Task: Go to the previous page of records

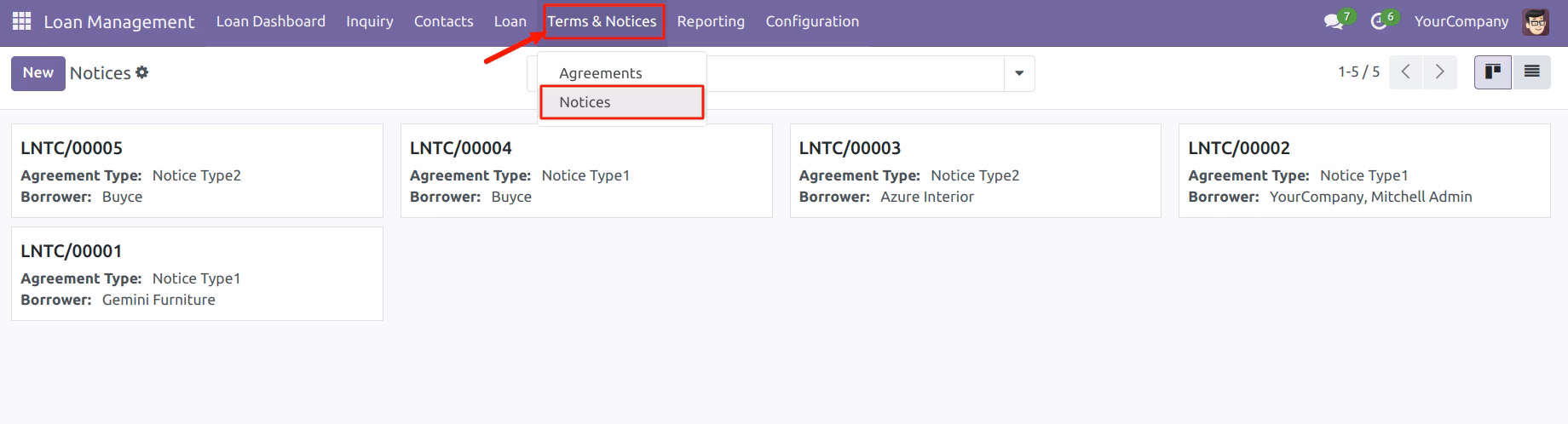Action: coord(1406,73)
